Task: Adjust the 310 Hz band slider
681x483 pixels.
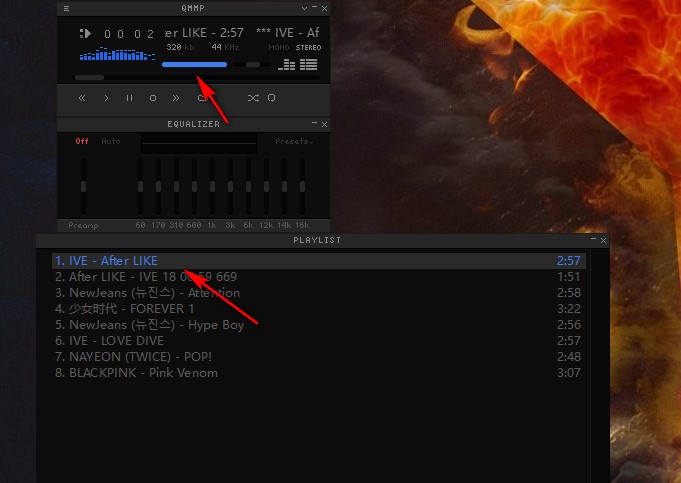Action: tap(176, 186)
